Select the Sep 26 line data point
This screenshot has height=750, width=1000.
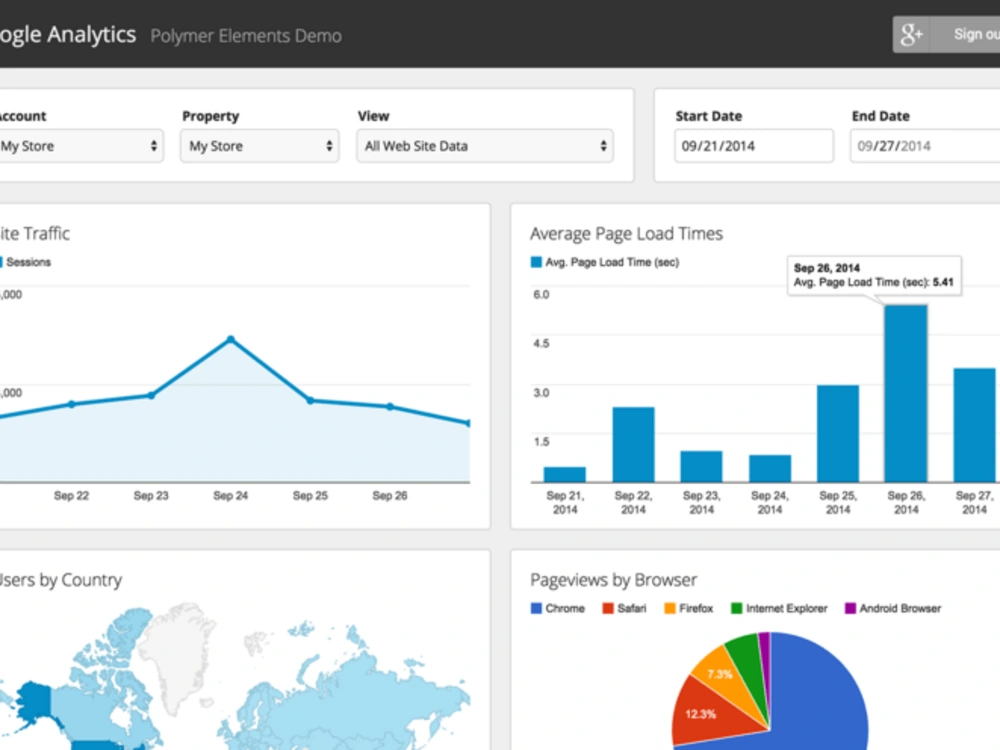[x=390, y=406]
